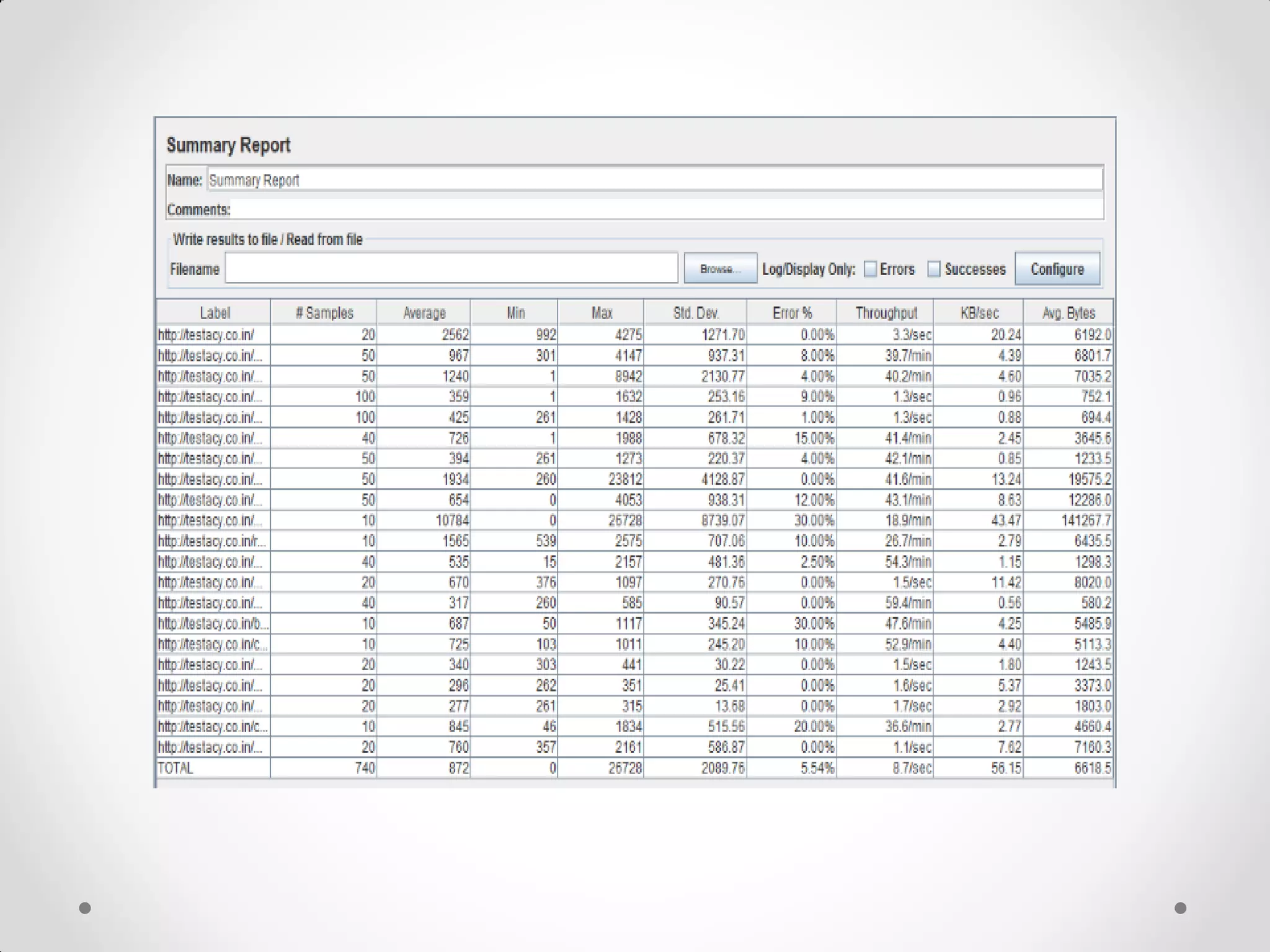Click the Configure button

[x=1057, y=269]
